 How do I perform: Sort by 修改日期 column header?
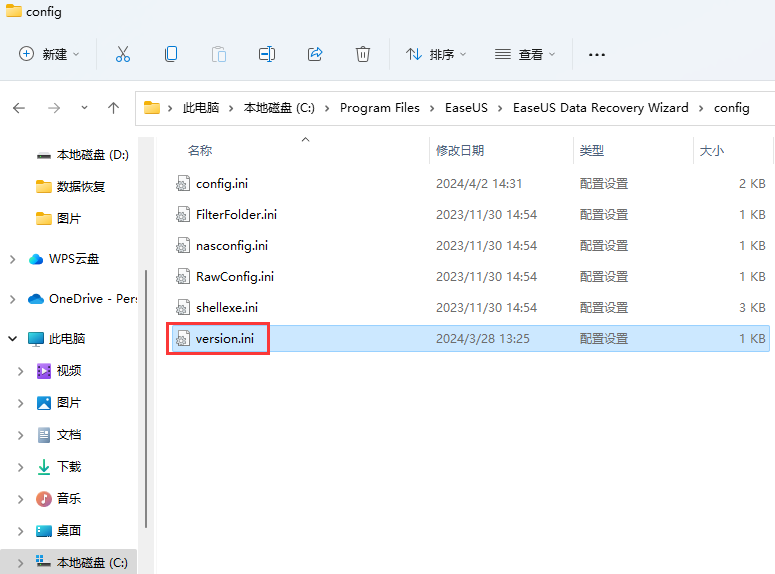coord(460,150)
